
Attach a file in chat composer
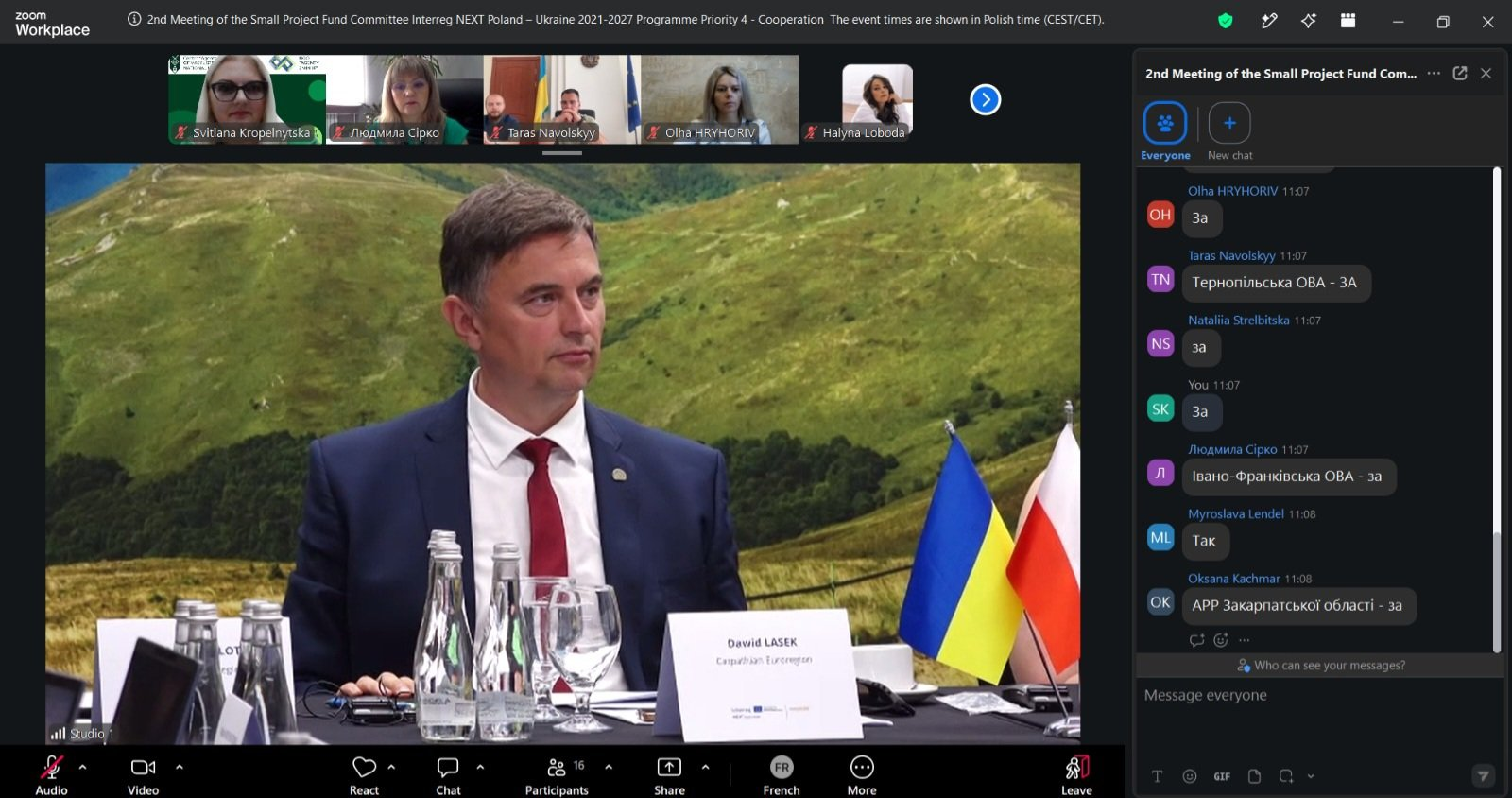1254,776
